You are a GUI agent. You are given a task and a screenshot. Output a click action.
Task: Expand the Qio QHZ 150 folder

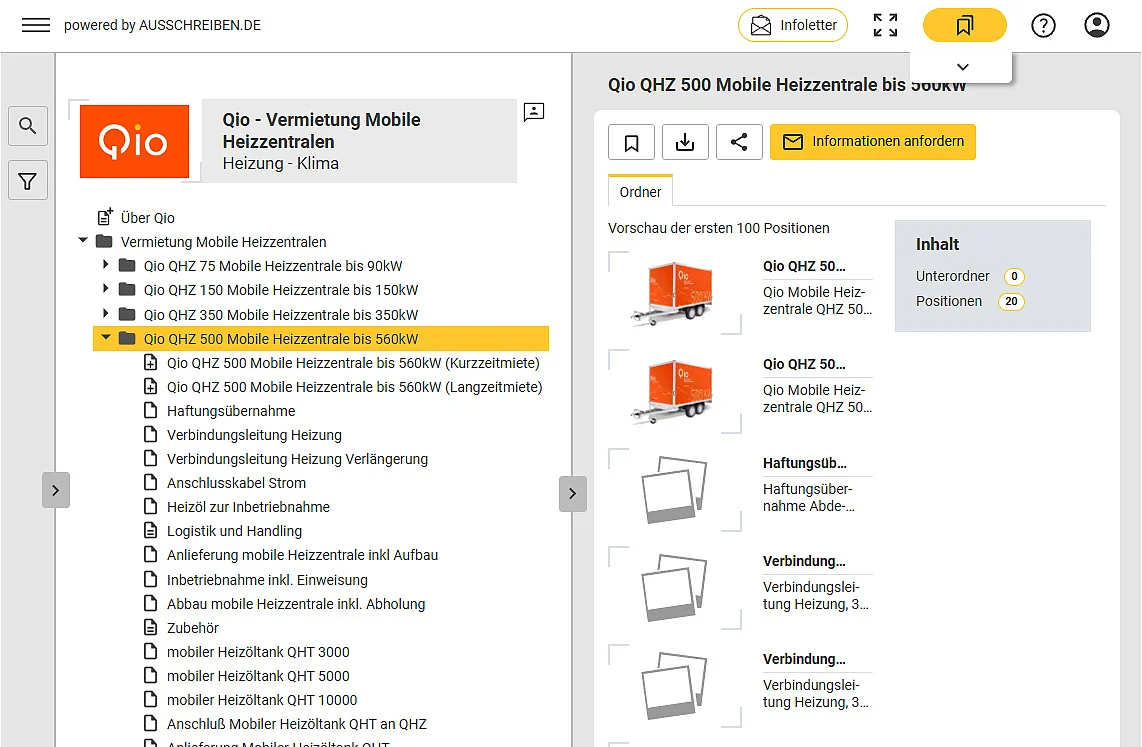click(106, 289)
